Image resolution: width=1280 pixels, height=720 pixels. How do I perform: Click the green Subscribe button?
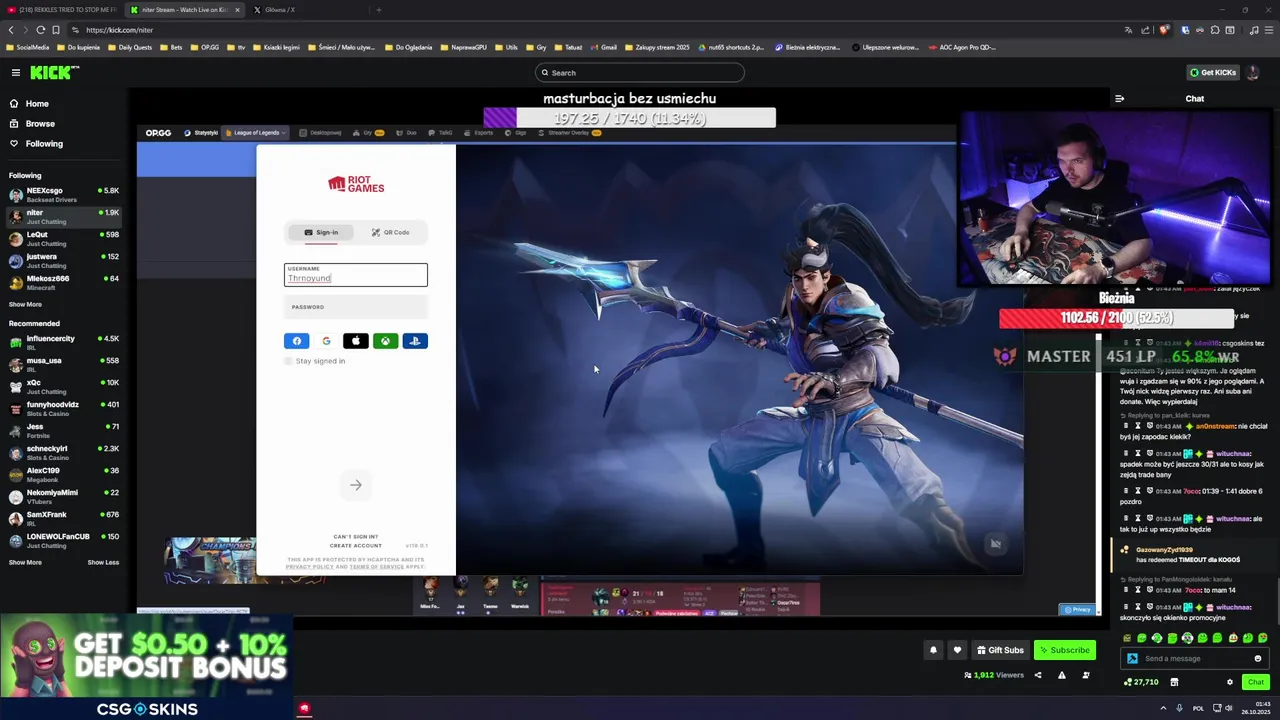point(1064,650)
